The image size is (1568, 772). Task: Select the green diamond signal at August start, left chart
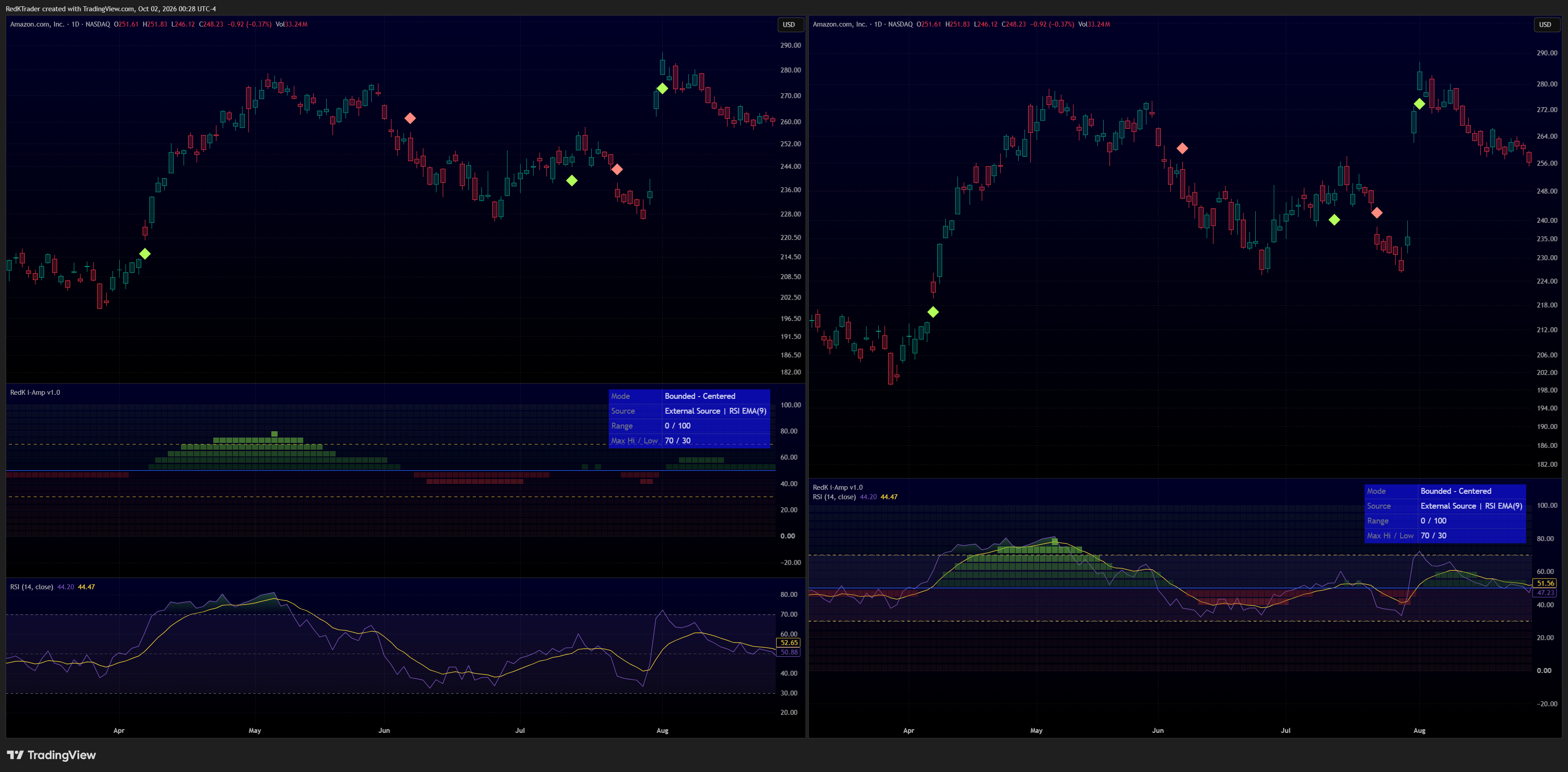point(662,88)
